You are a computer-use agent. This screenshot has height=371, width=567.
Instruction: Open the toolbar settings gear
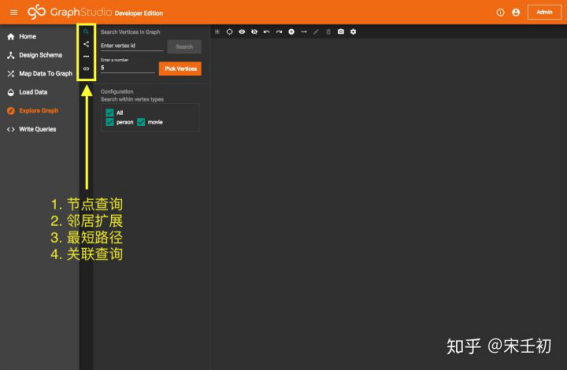(353, 32)
